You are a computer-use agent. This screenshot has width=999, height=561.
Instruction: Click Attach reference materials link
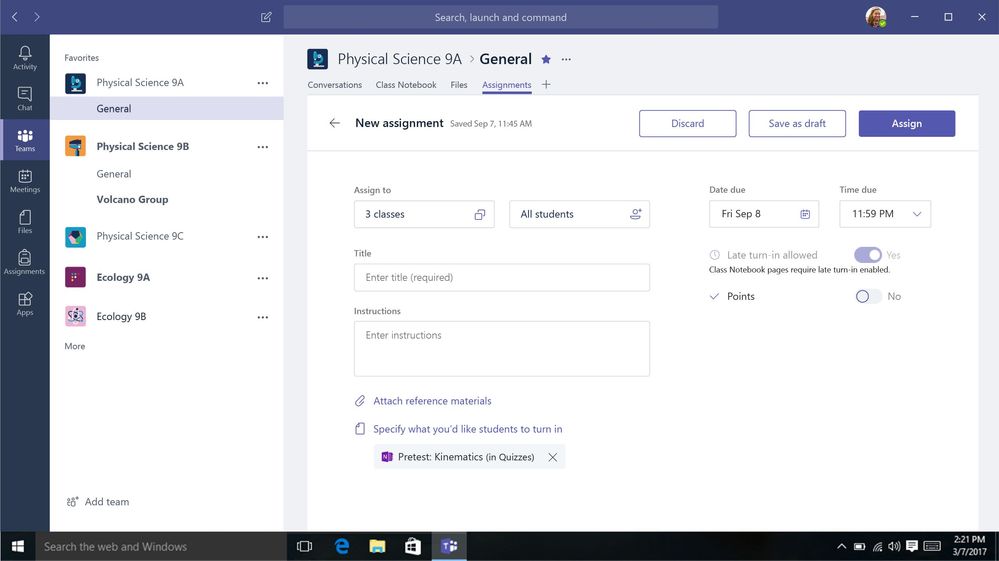(x=432, y=401)
